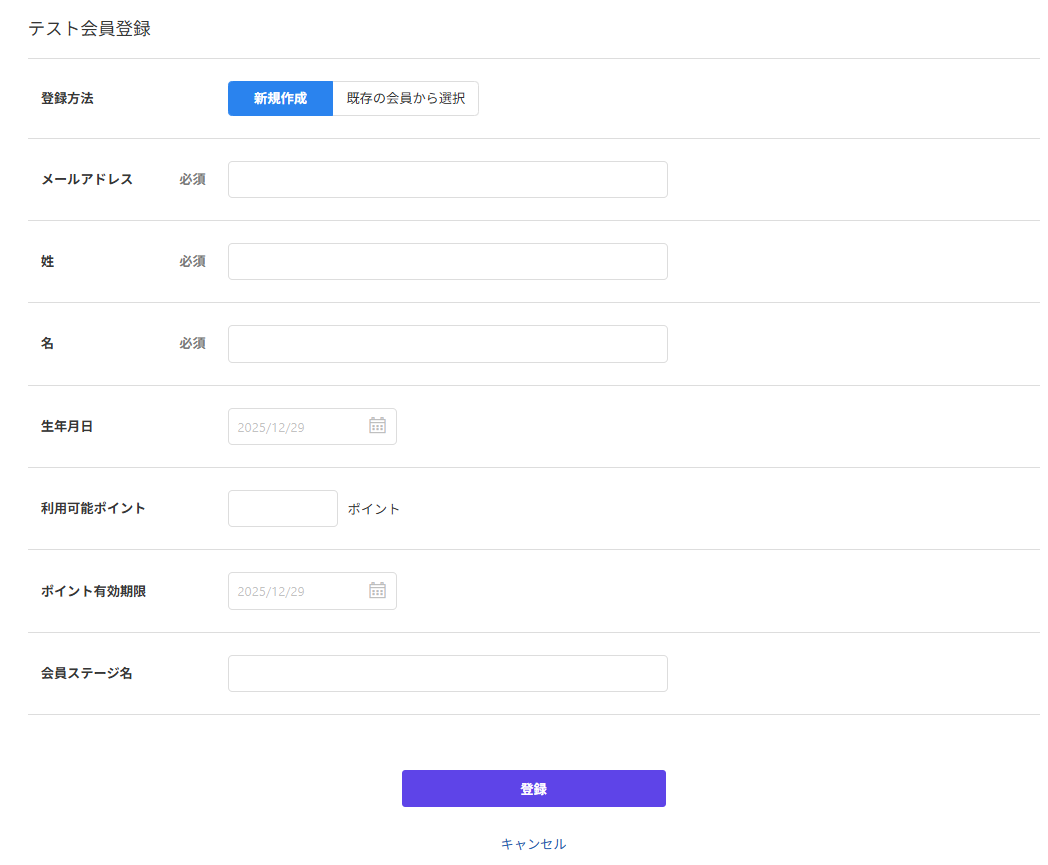Select the 新規作成 registration method
The image size is (1048, 865).
point(280,99)
